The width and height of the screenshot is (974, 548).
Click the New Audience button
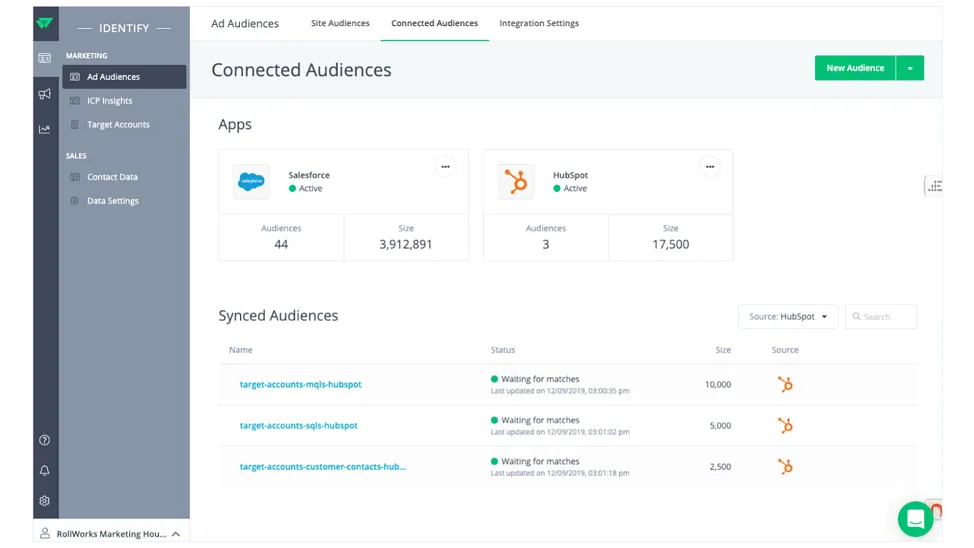click(855, 68)
